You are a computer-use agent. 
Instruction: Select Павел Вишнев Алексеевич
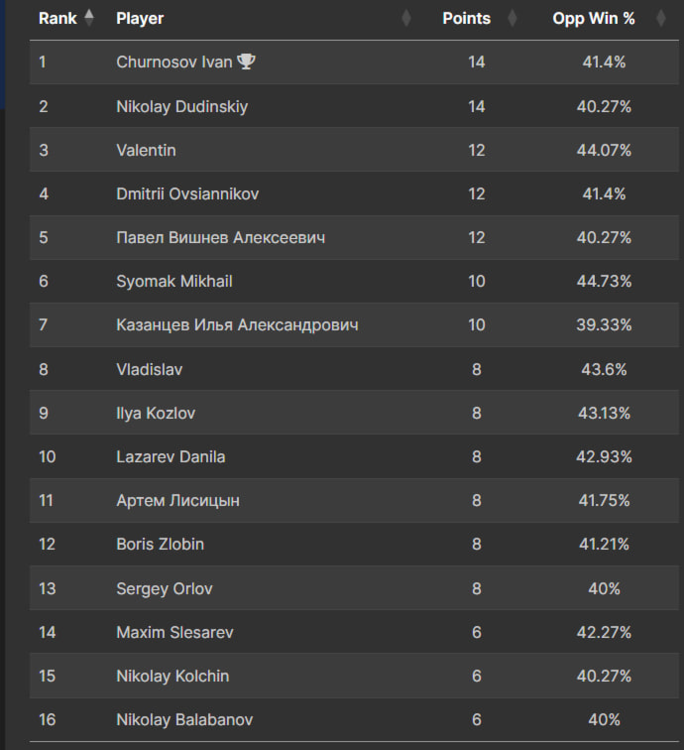coord(220,238)
